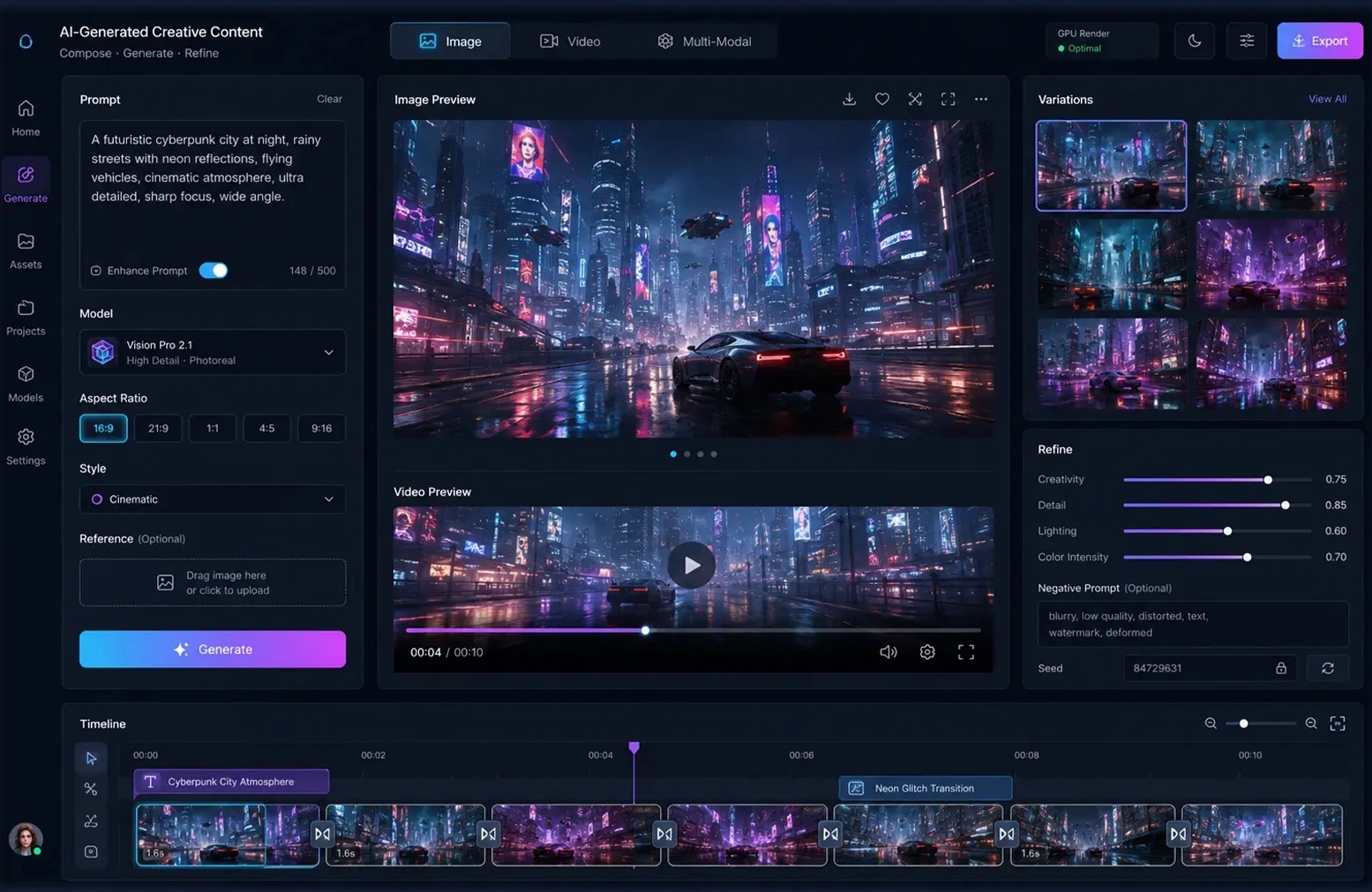Viewport: 1372px width, 892px height.
Task: Click the purple timeline playhead marker
Action: [x=634, y=748]
